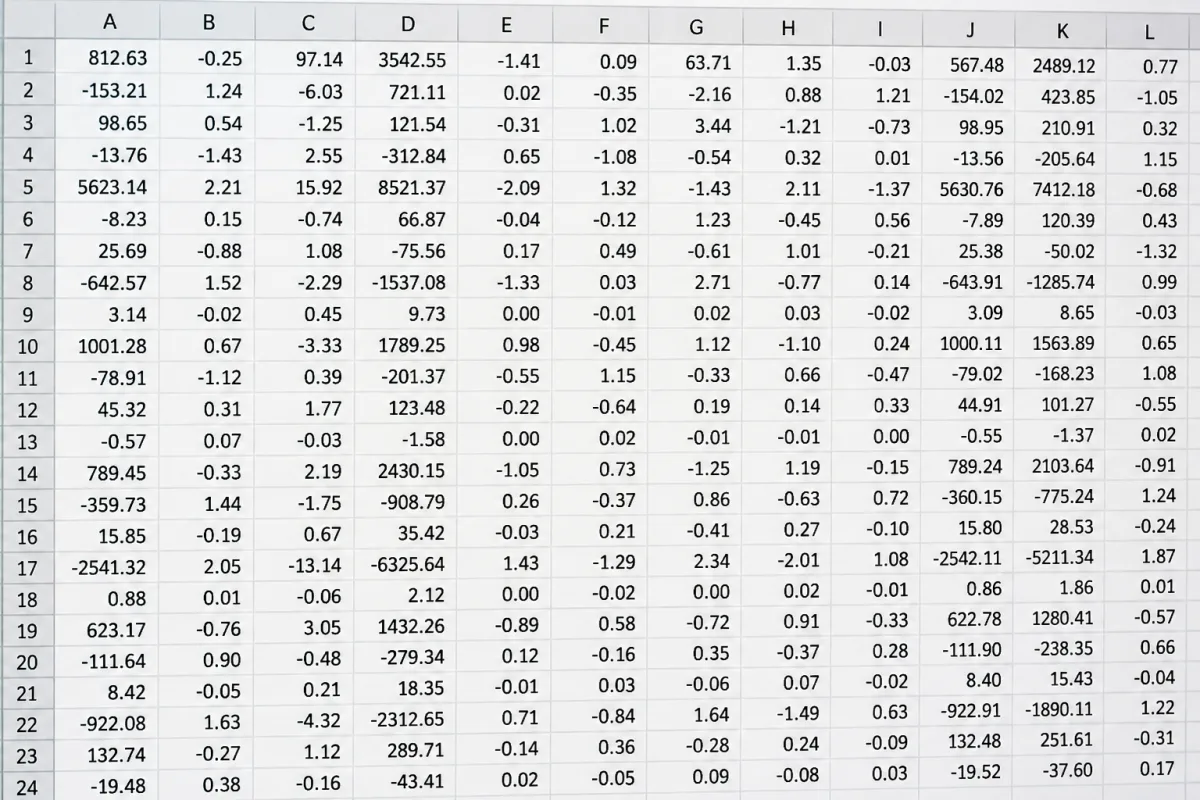The image size is (1200, 800).
Task: Click cell containing 7412.18
Action: (x=1062, y=189)
